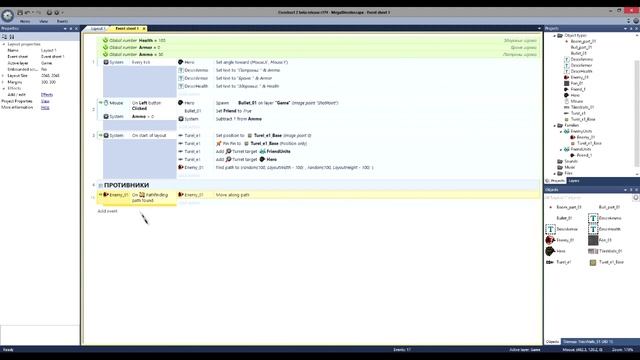The height and width of the screenshot is (360, 640).
Task: Click the Save icon in quick toolbar
Action: click(x=20, y=13)
